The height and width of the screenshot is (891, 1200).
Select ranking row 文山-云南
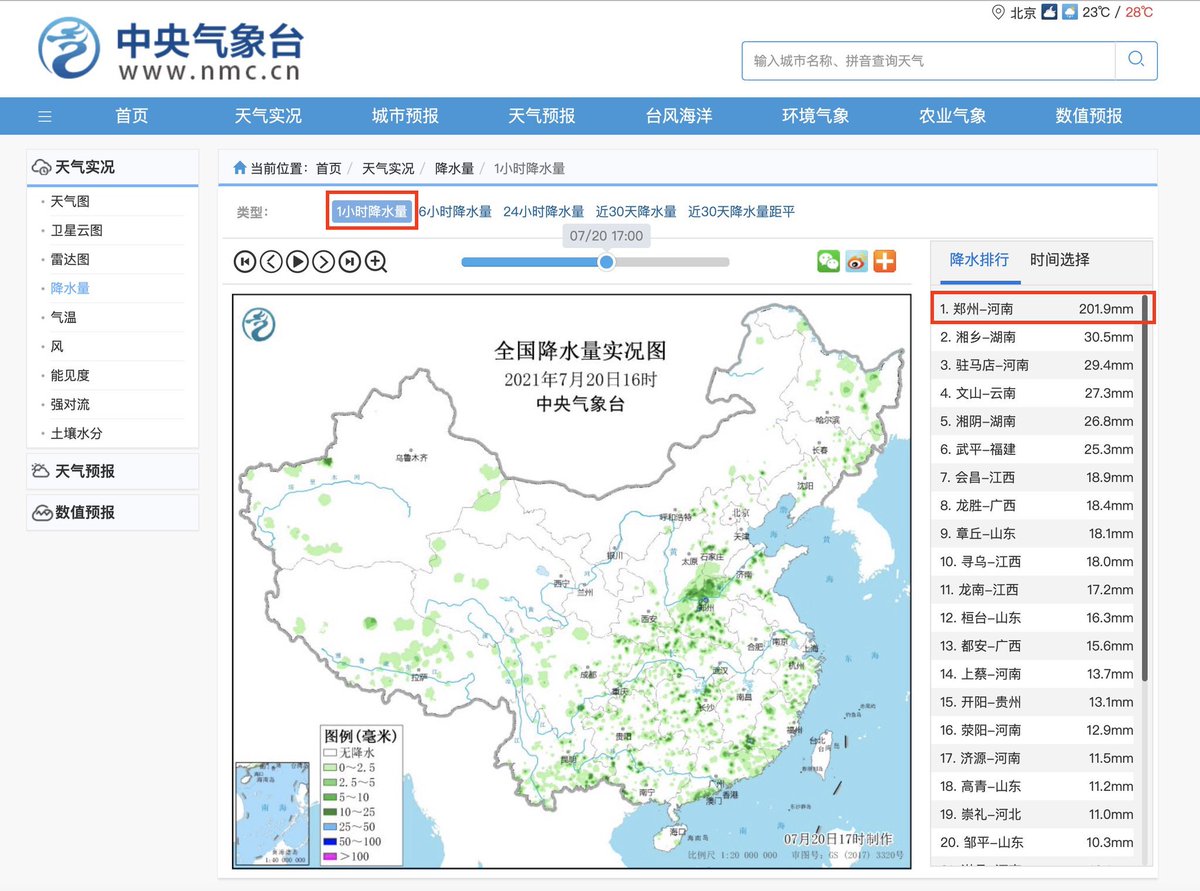(x=1037, y=393)
